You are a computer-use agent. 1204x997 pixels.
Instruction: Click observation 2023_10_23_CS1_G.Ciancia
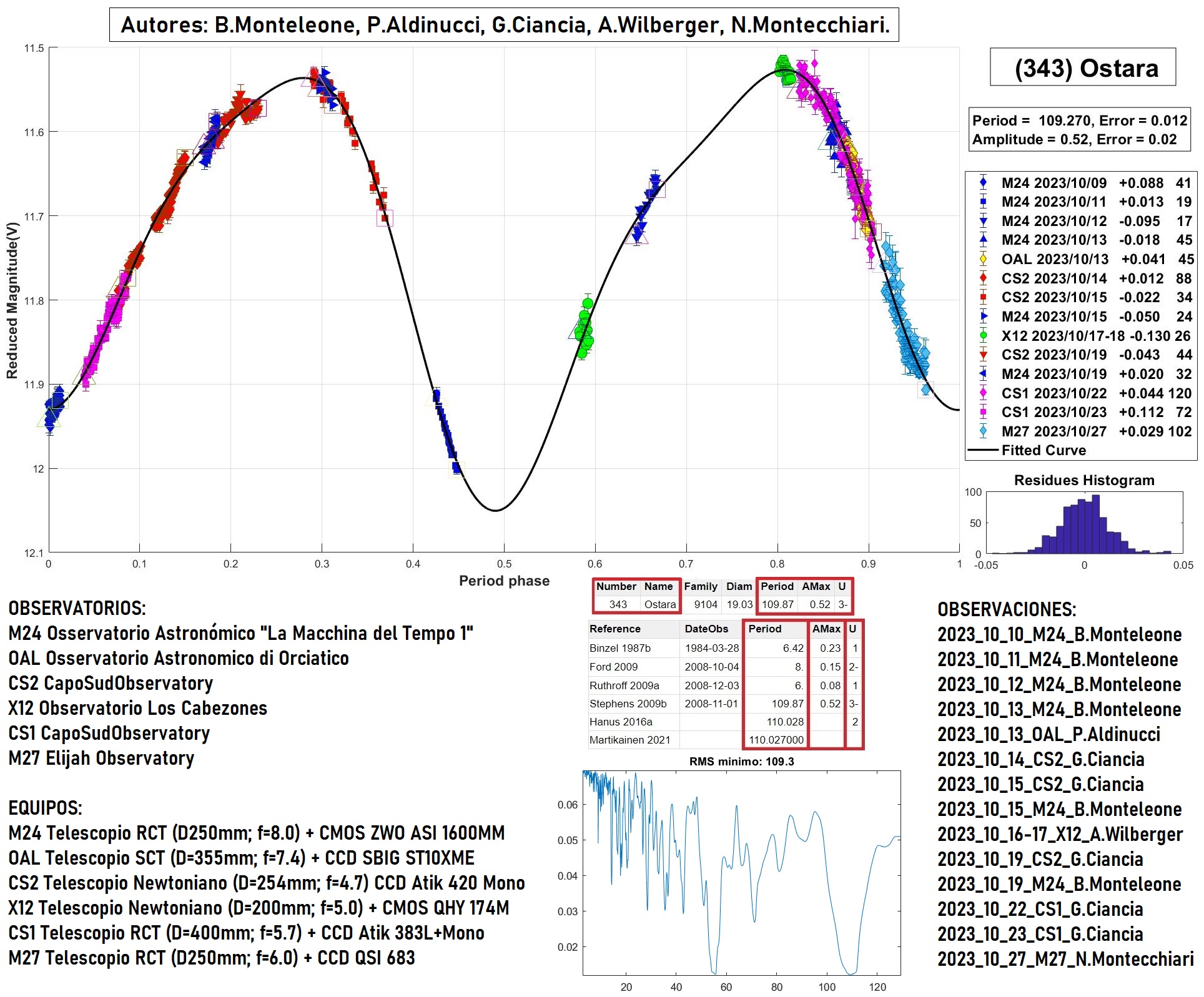pyautogui.click(x=1040, y=934)
